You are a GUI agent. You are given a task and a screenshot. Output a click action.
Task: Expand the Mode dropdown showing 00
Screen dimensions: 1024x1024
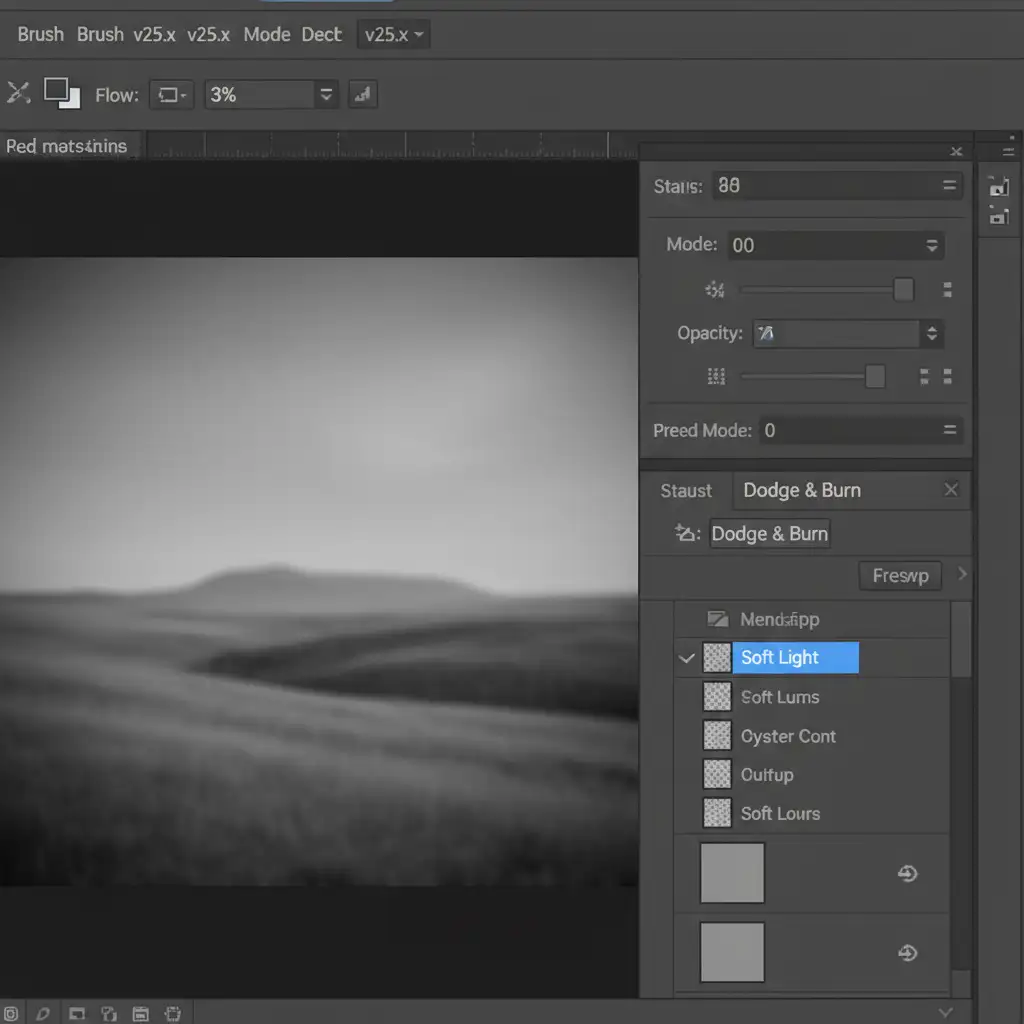(x=931, y=245)
